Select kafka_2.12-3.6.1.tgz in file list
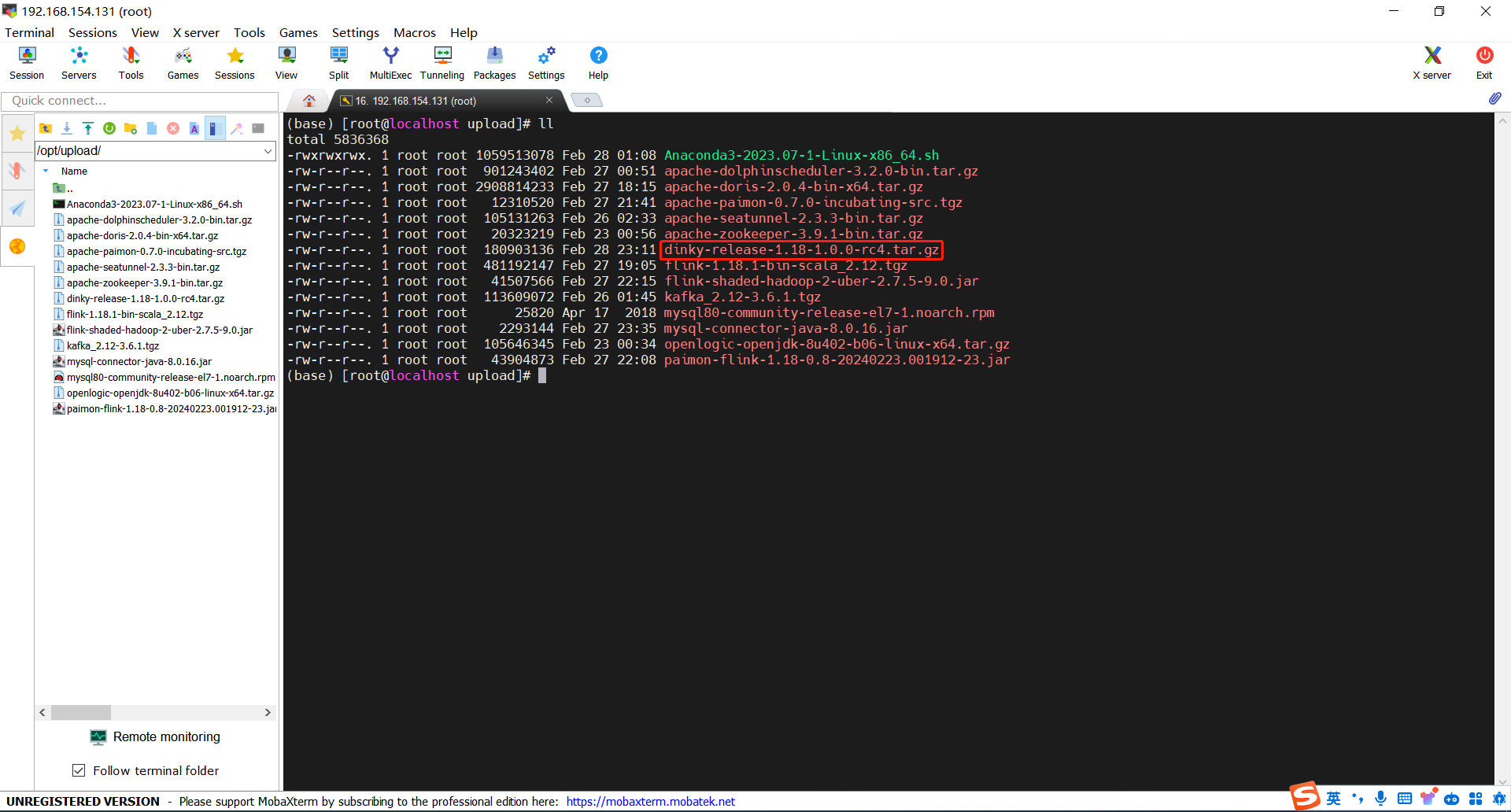Screen dimensions: 1511x812 pyautogui.click(x=113, y=345)
